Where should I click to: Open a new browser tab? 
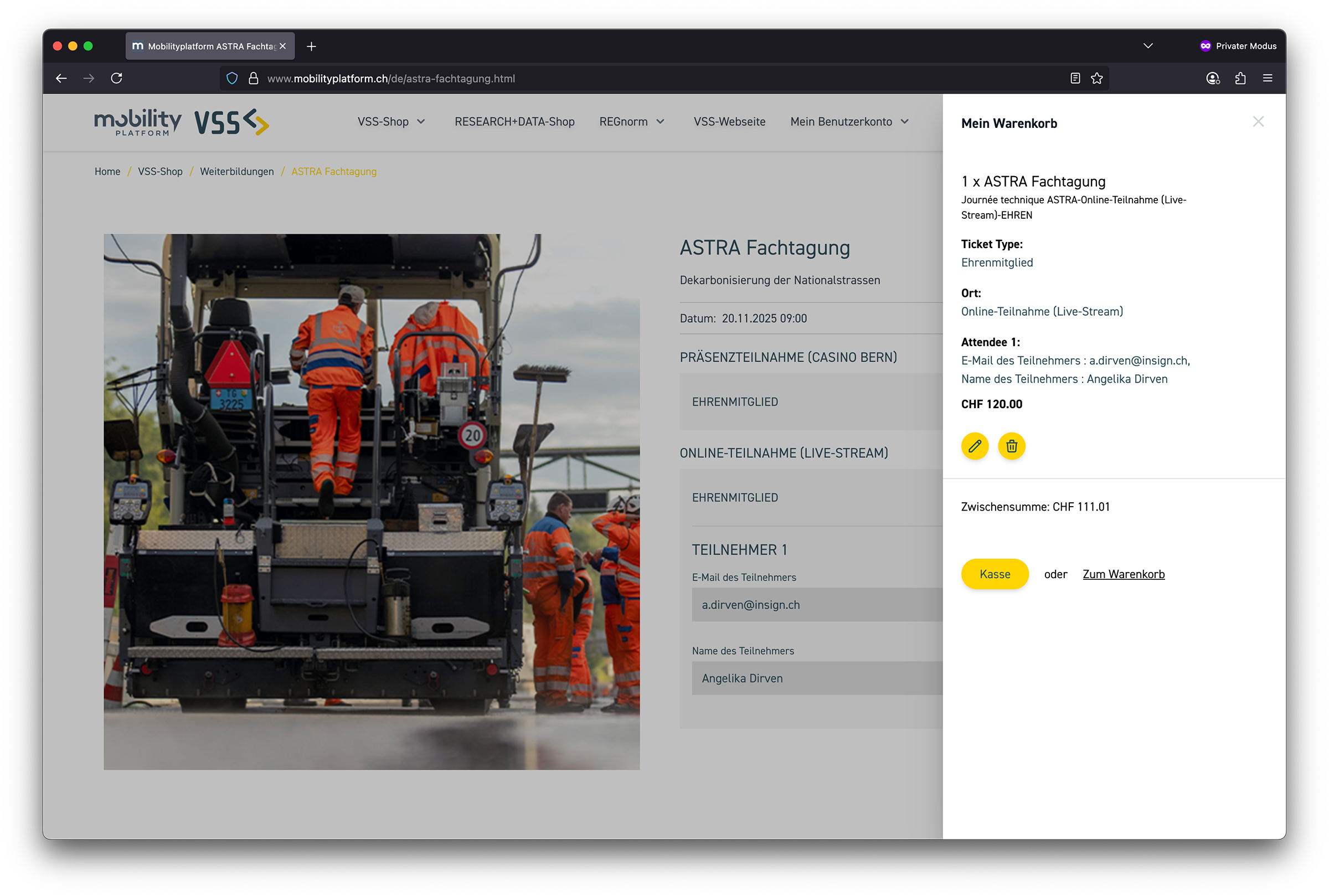(x=311, y=47)
